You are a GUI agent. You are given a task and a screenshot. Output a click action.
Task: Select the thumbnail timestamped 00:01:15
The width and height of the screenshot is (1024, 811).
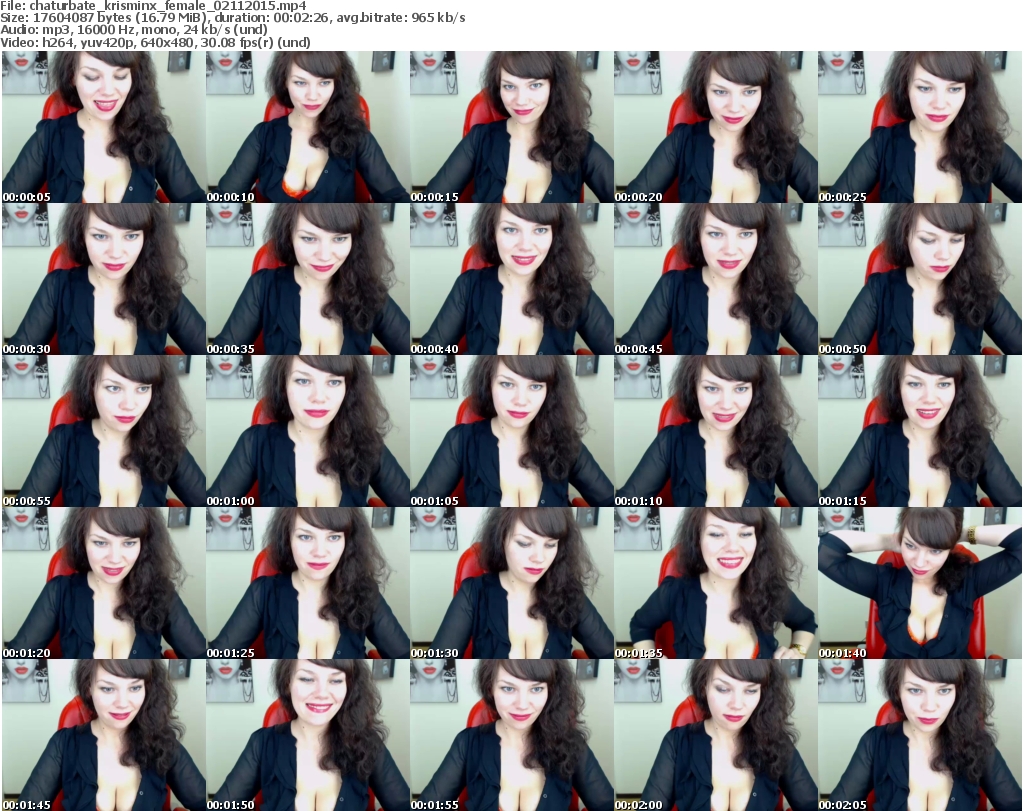click(x=920, y=432)
